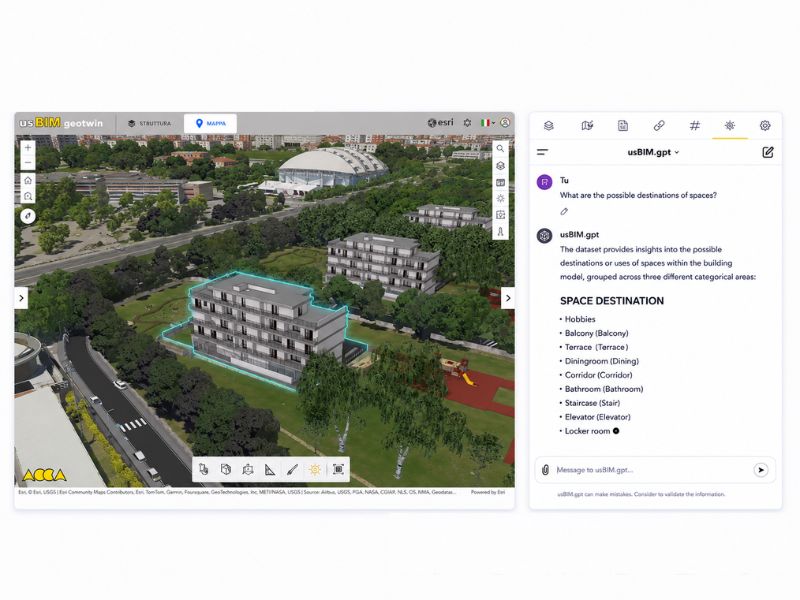Click the 'SPACE DESTINATION' heading

coord(612,301)
